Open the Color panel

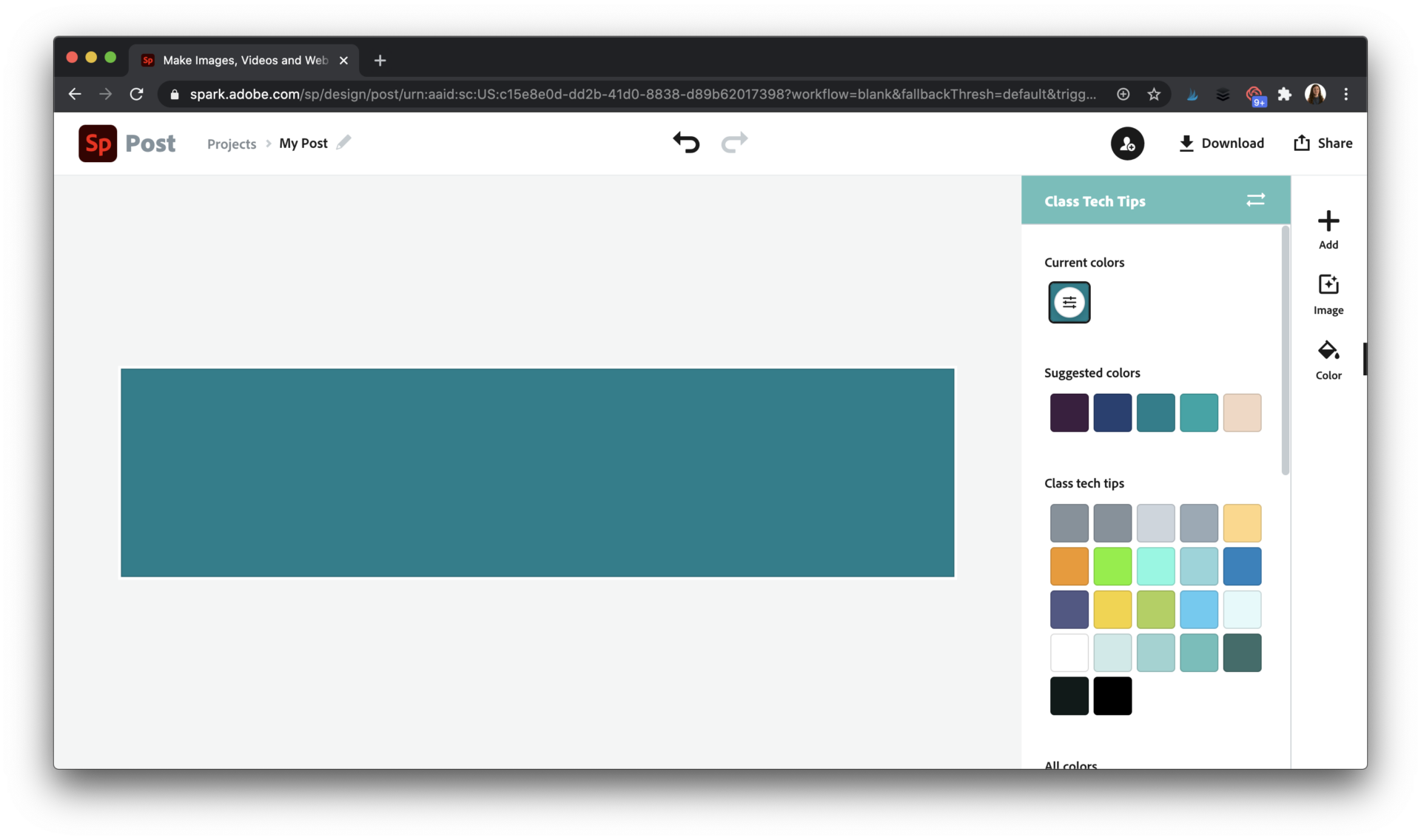(x=1328, y=360)
